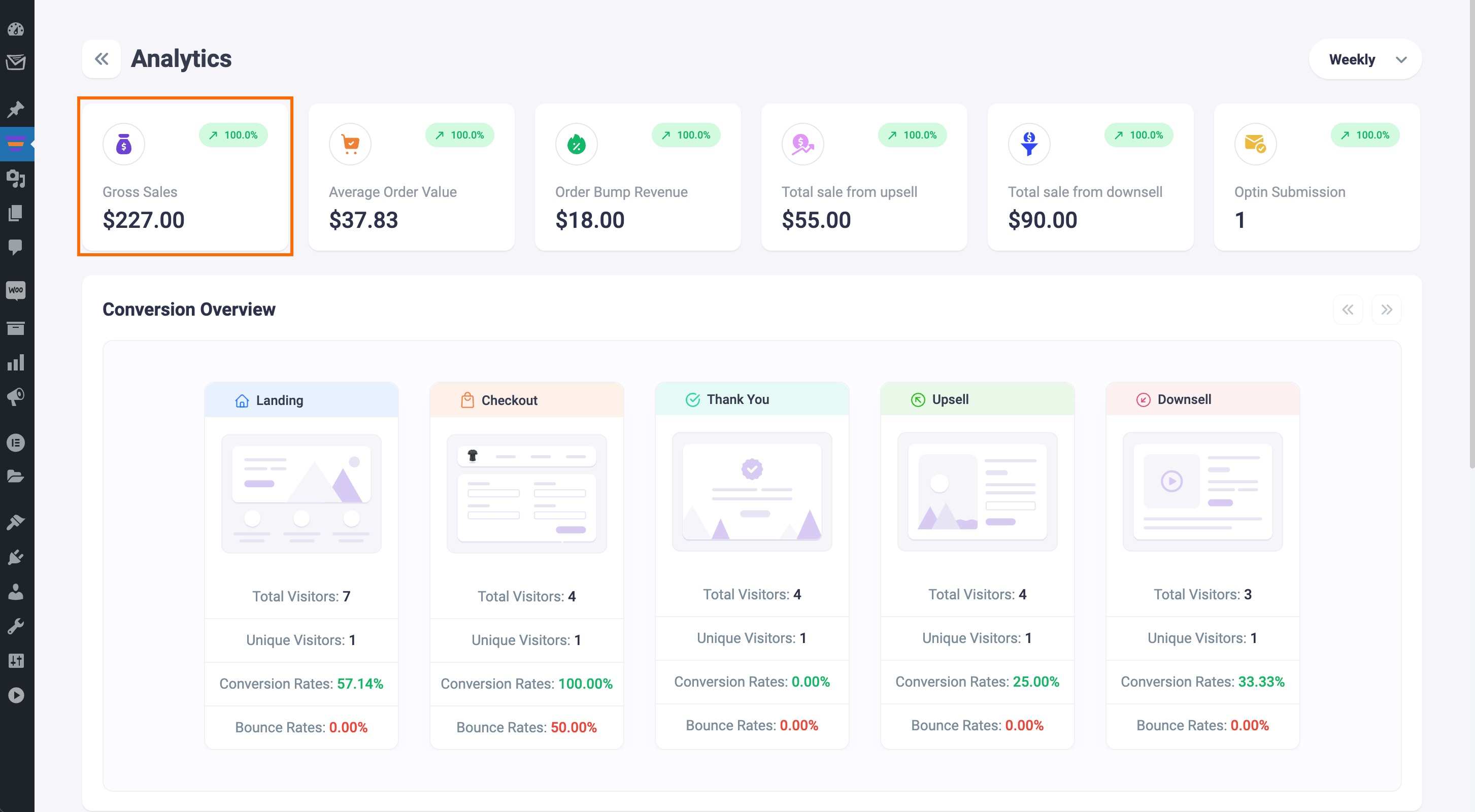
Task: Open the Pages sidebar icon
Action: [16, 213]
